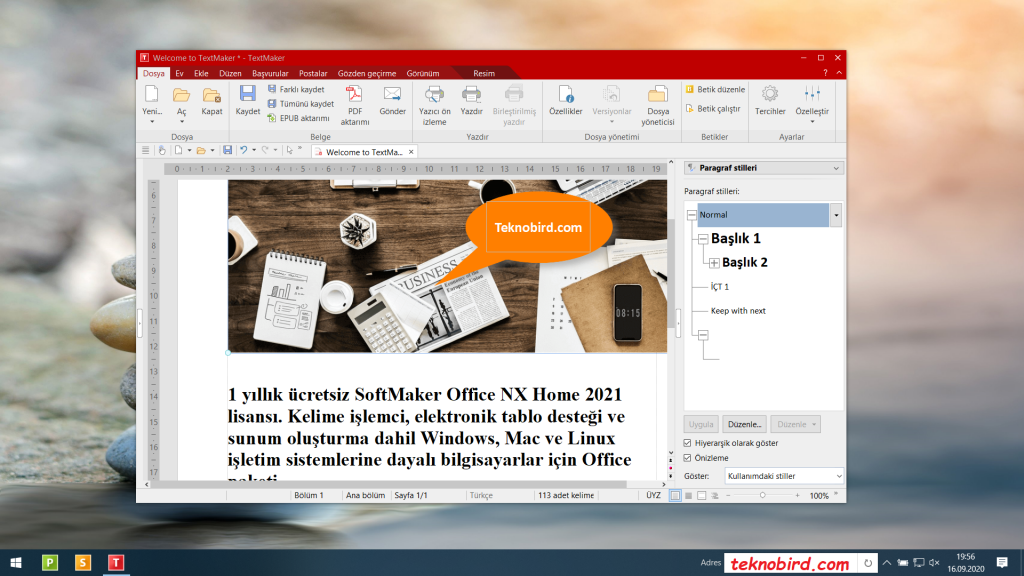Click the Düzenle... button in sidebar
The width and height of the screenshot is (1024, 576).
[744, 424]
